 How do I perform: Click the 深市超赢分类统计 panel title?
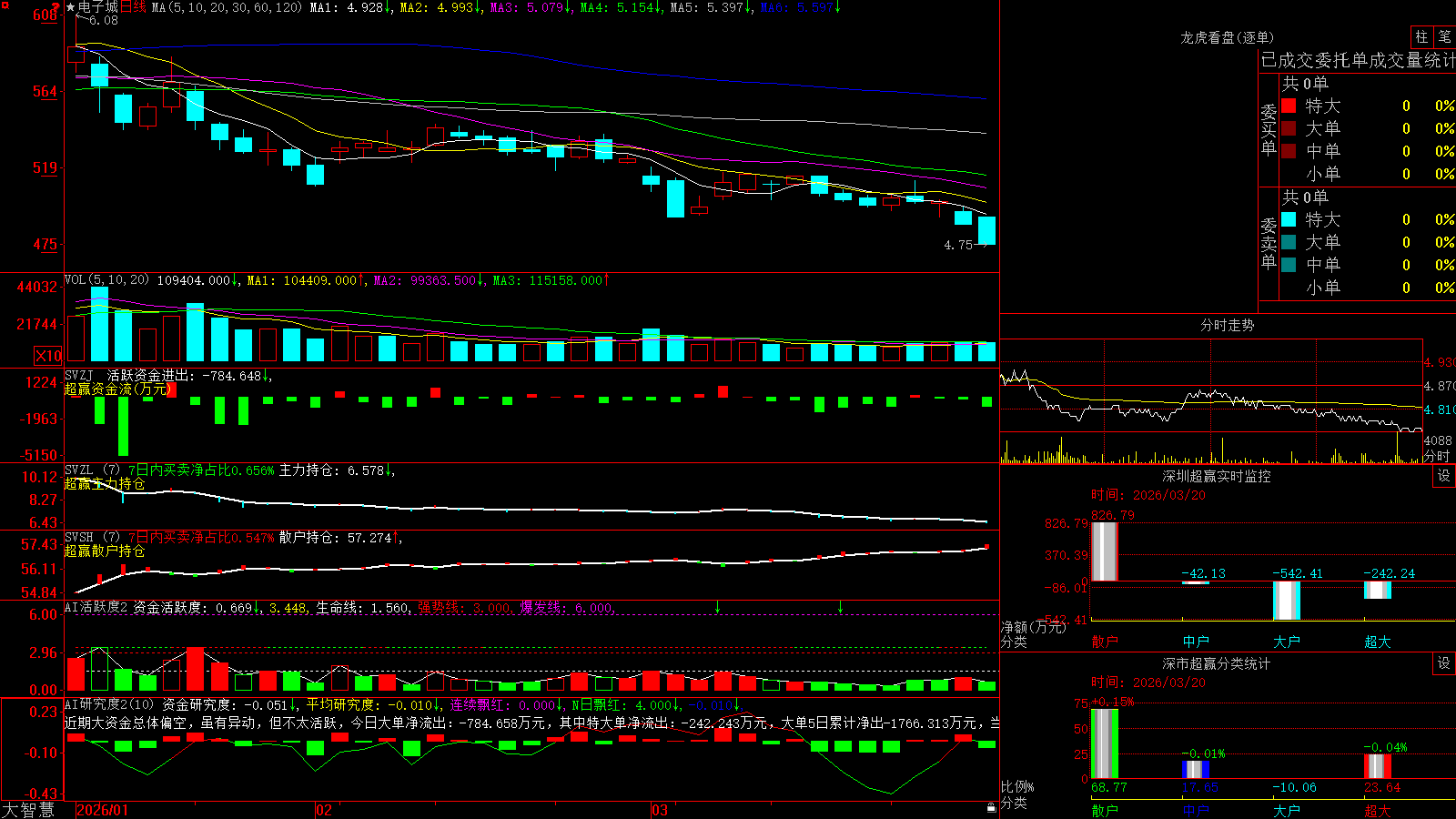point(1216,663)
